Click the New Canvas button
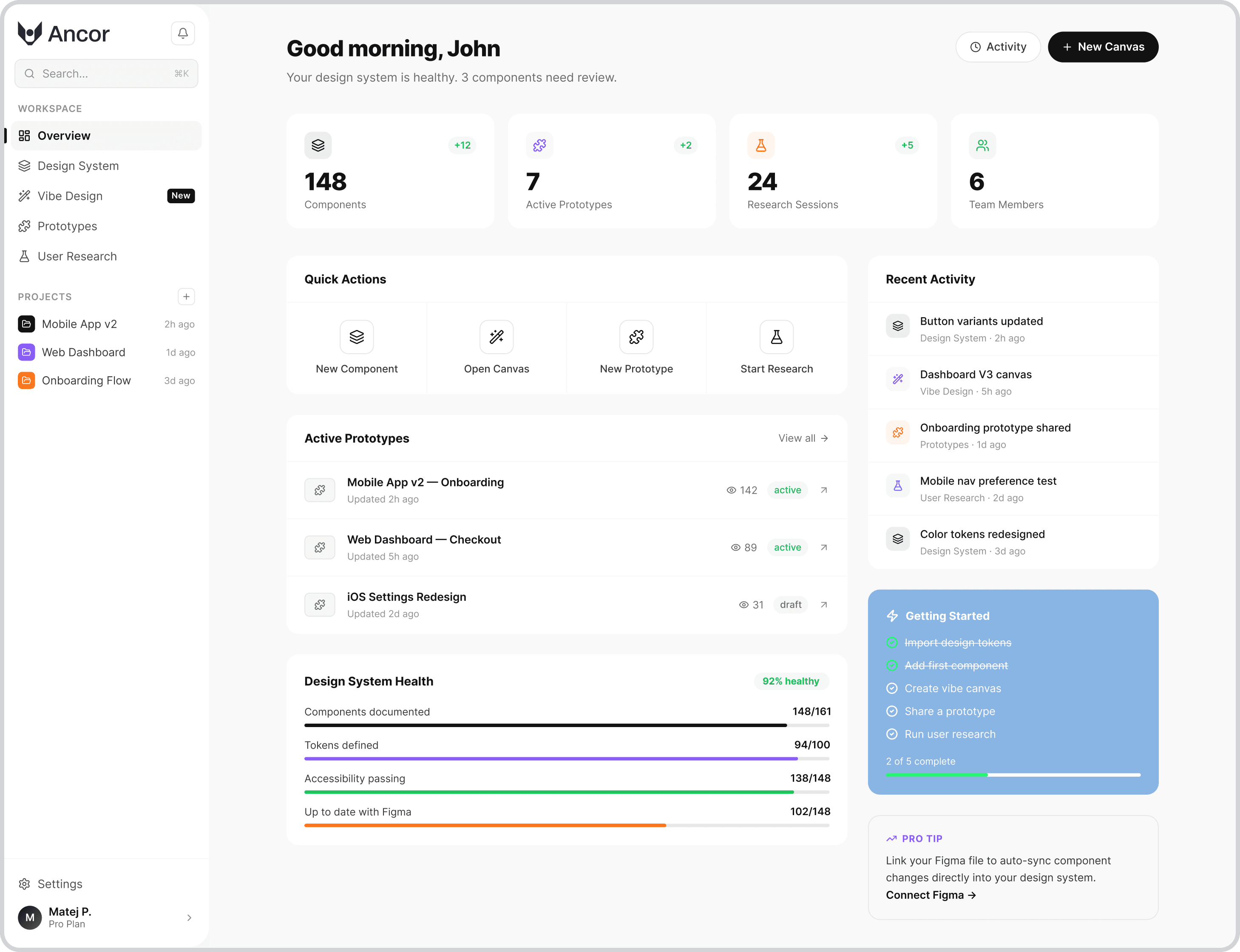 tap(1103, 46)
